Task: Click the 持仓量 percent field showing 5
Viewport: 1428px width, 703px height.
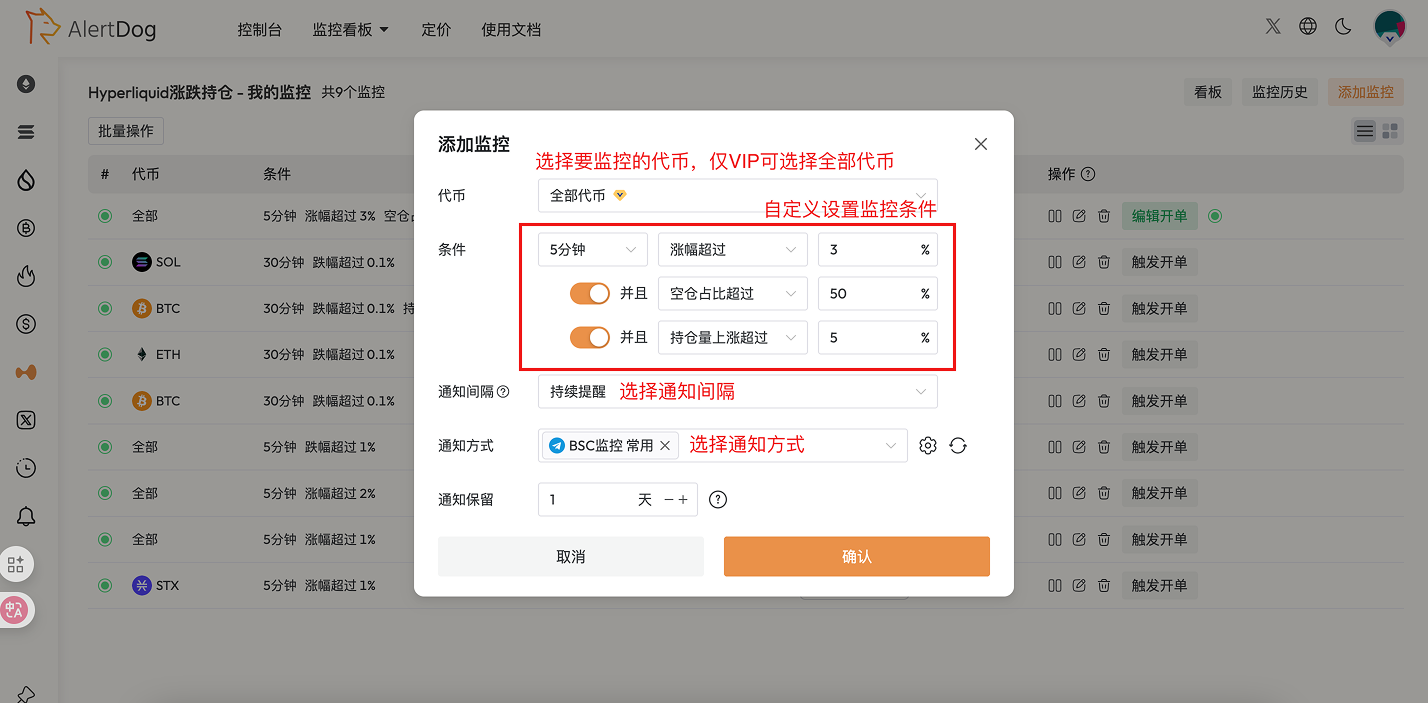Action: click(878, 337)
